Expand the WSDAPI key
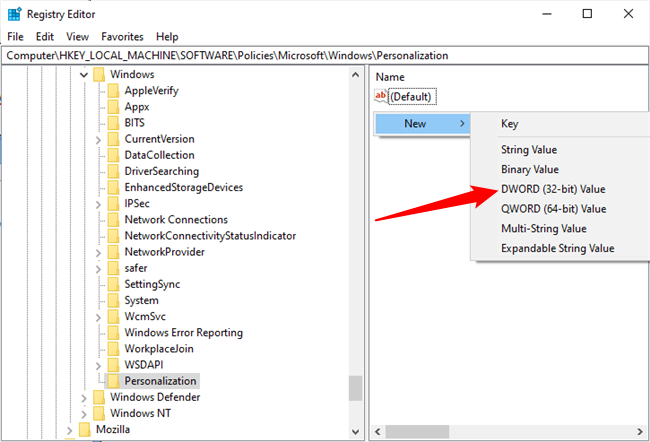 click(x=98, y=366)
